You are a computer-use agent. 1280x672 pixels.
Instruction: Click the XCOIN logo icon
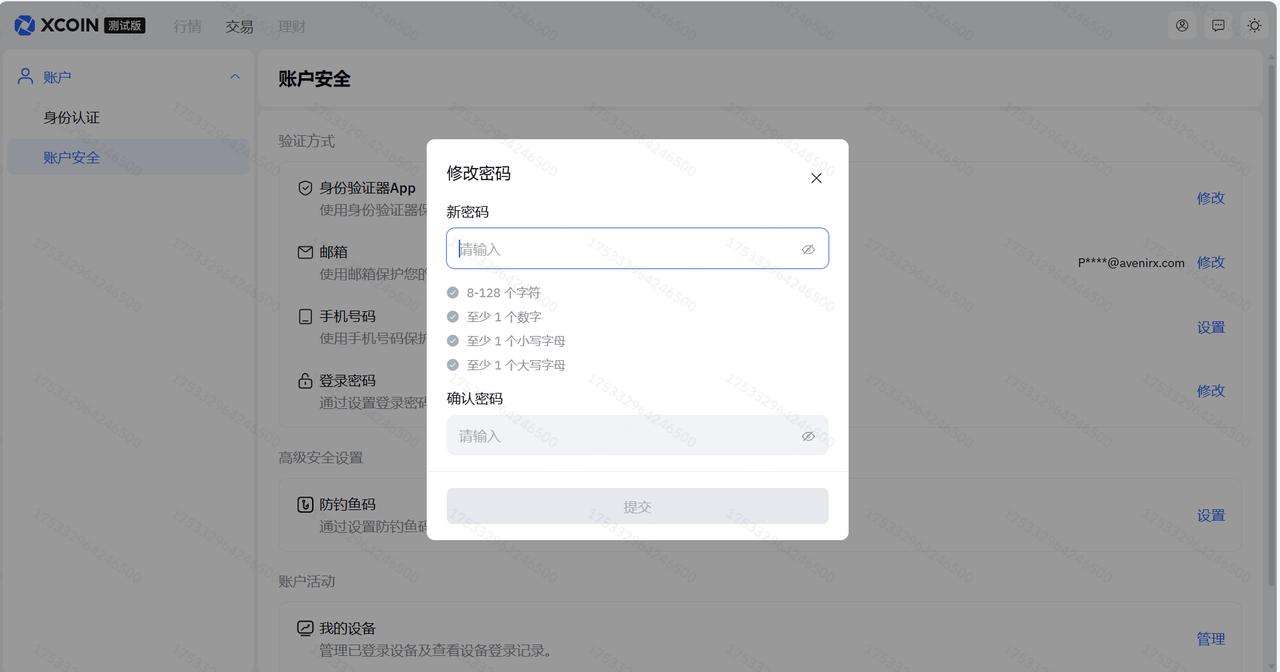(x=25, y=26)
